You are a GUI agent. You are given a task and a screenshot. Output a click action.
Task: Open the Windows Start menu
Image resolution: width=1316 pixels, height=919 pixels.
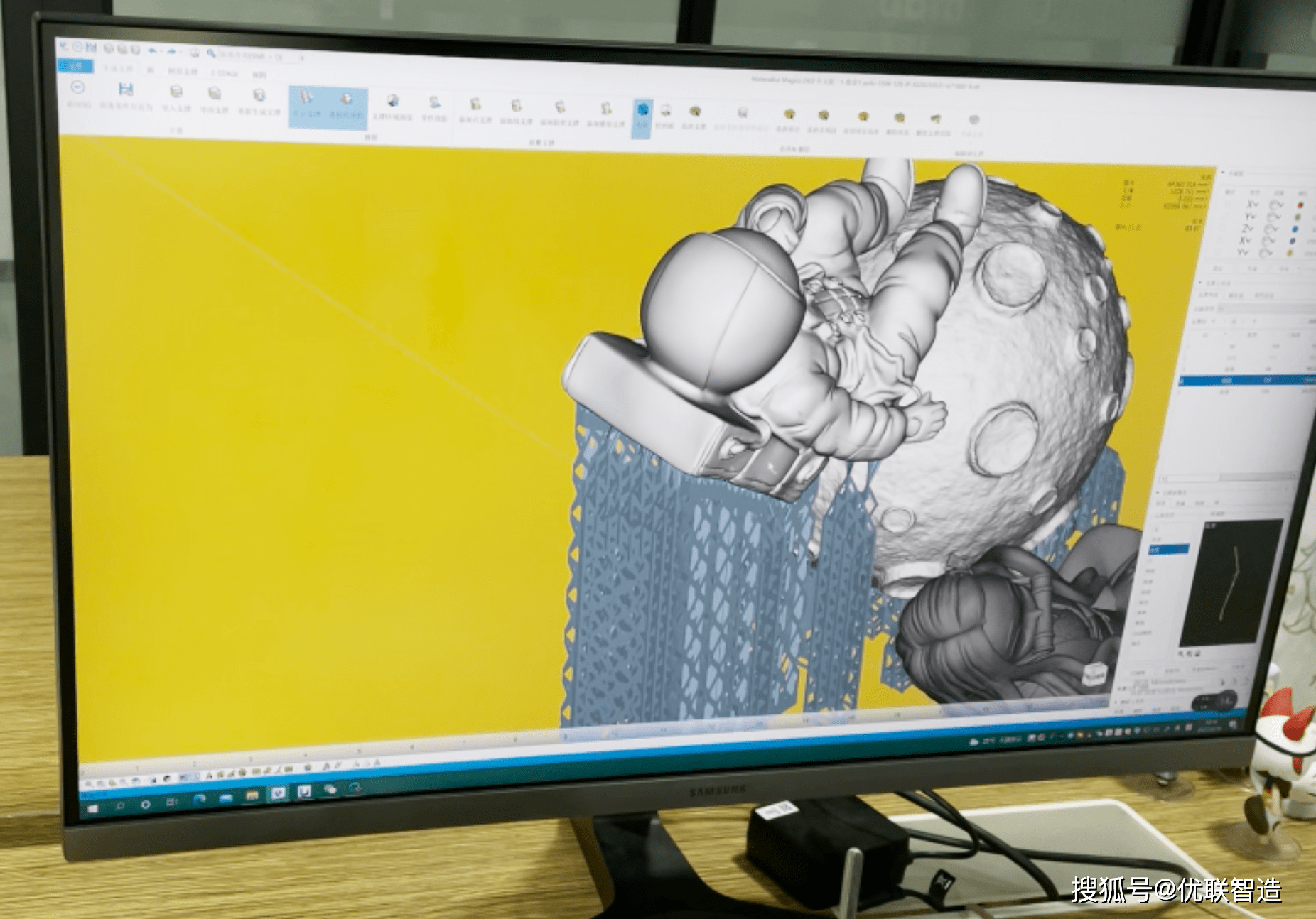[x=92, y=807]
